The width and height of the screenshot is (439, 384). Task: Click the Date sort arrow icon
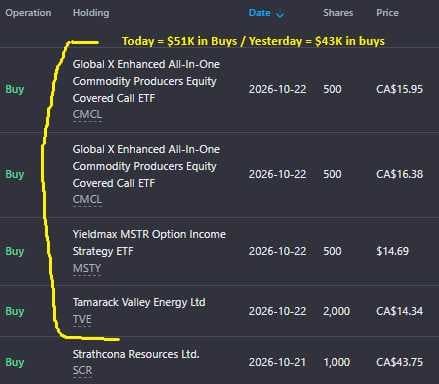[x=280, y=14]
